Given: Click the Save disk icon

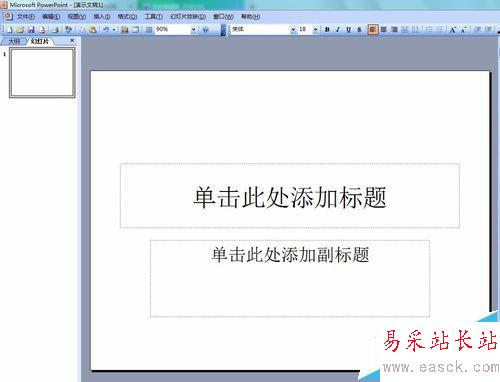Looking at the screenshot, I should pos(31,30).
